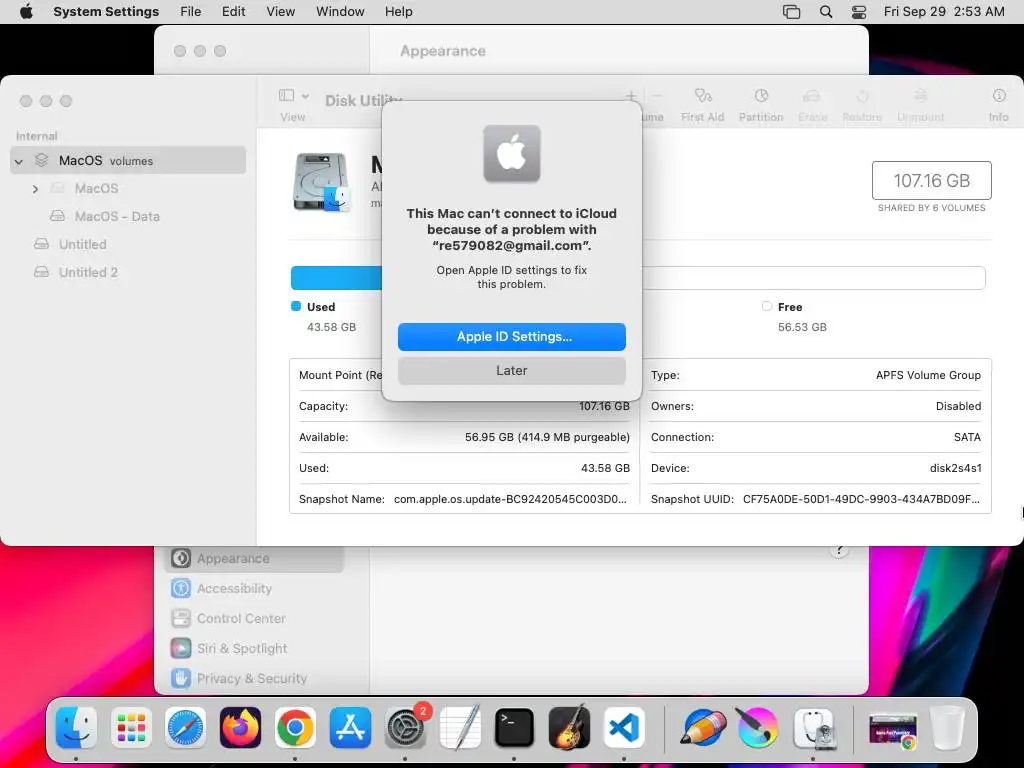Open TextEdit from the Dock
This screenshot has width=1024, height=768.
pyautogui.click(x=460, y=727)
